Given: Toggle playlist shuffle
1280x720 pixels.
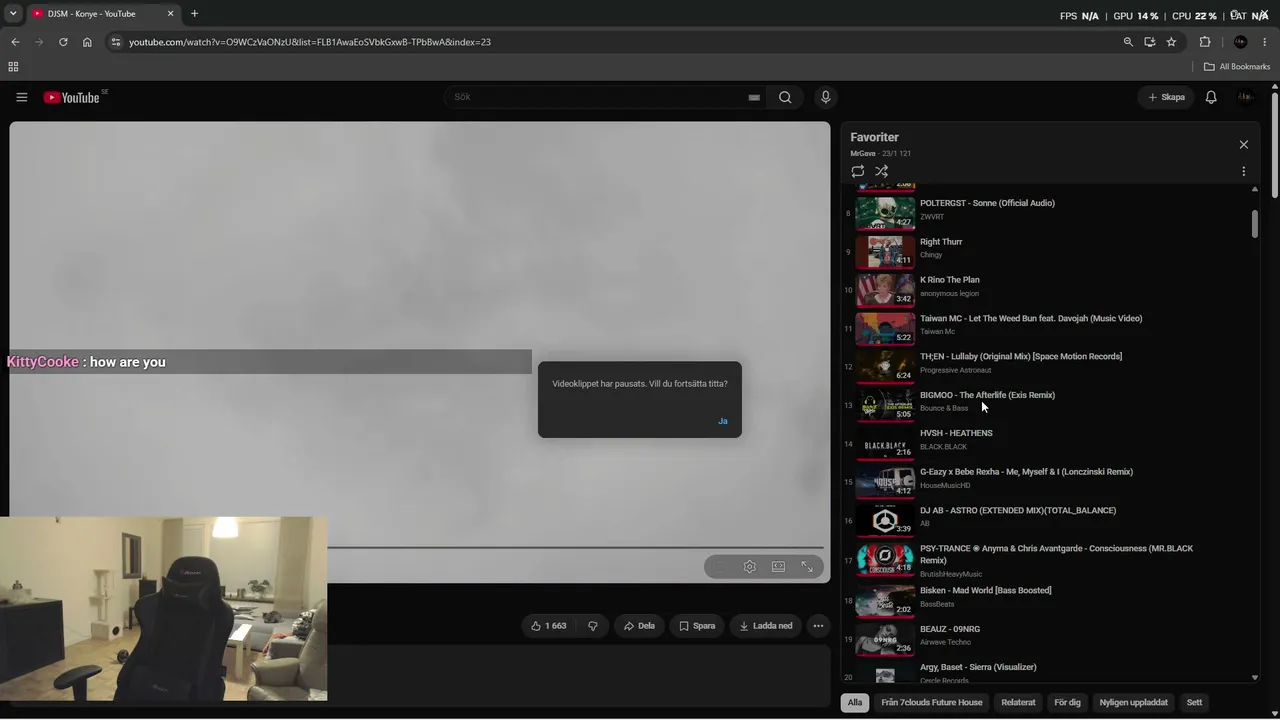Looking at the screenshot, I should [x=882, y=172].
